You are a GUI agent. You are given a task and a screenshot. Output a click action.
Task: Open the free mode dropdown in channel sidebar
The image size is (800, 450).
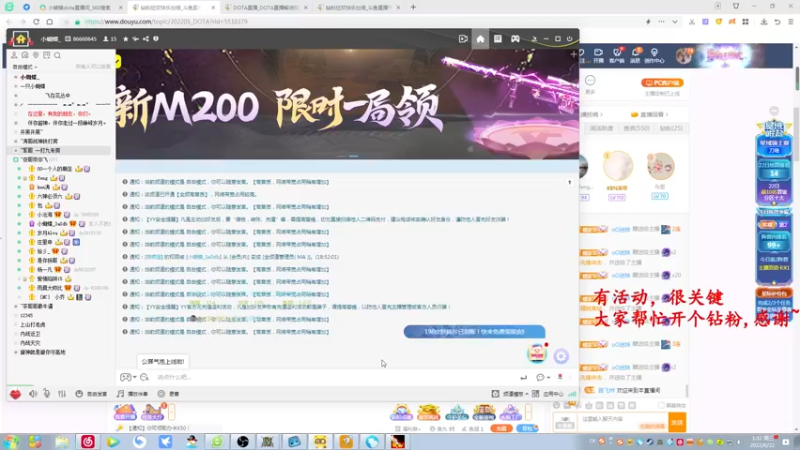pyautogui.click(x=24, y=67)
